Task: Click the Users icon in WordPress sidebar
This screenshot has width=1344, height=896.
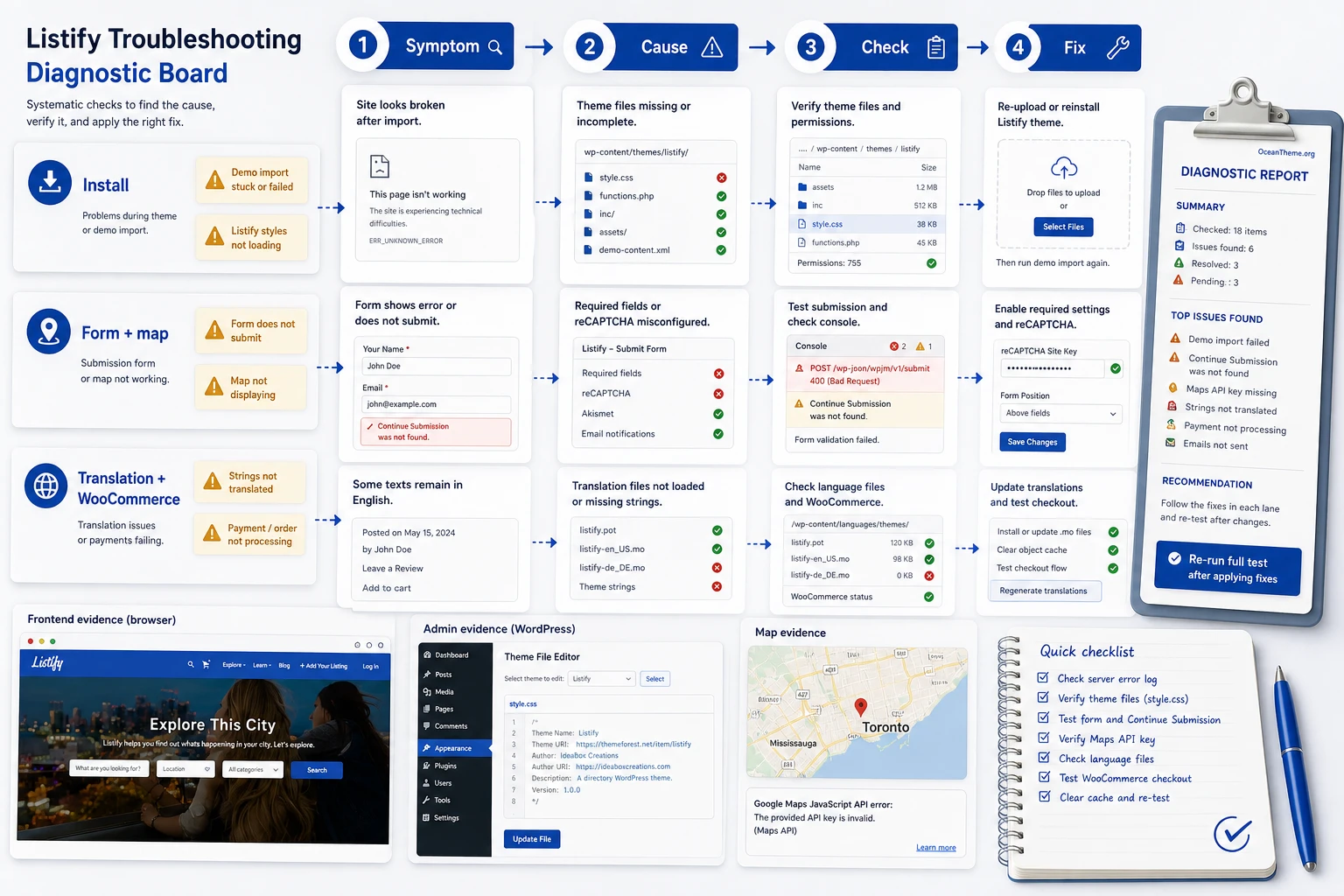Action: pos(426,783)
